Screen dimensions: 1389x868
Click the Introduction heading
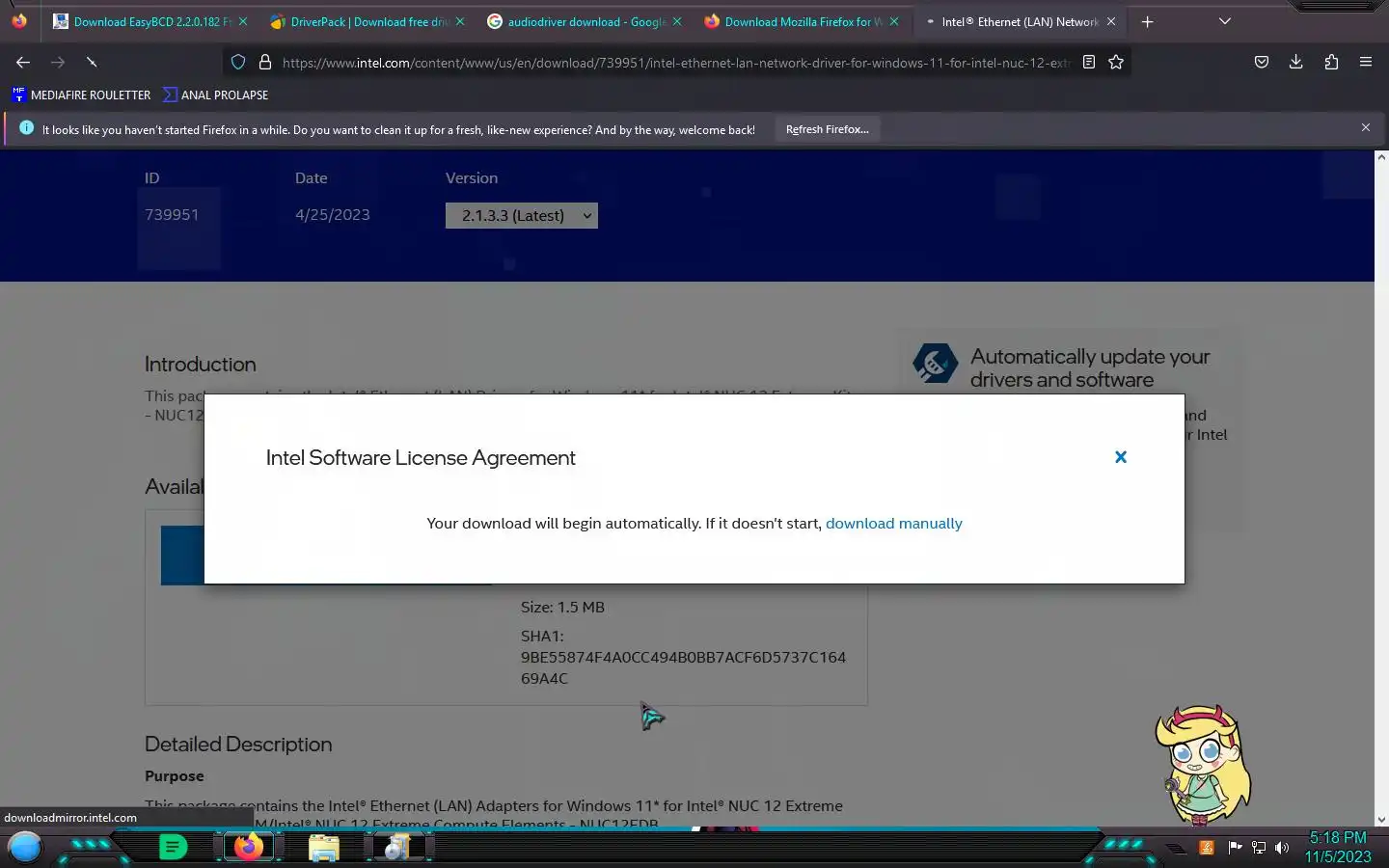[x=201, y=364]
